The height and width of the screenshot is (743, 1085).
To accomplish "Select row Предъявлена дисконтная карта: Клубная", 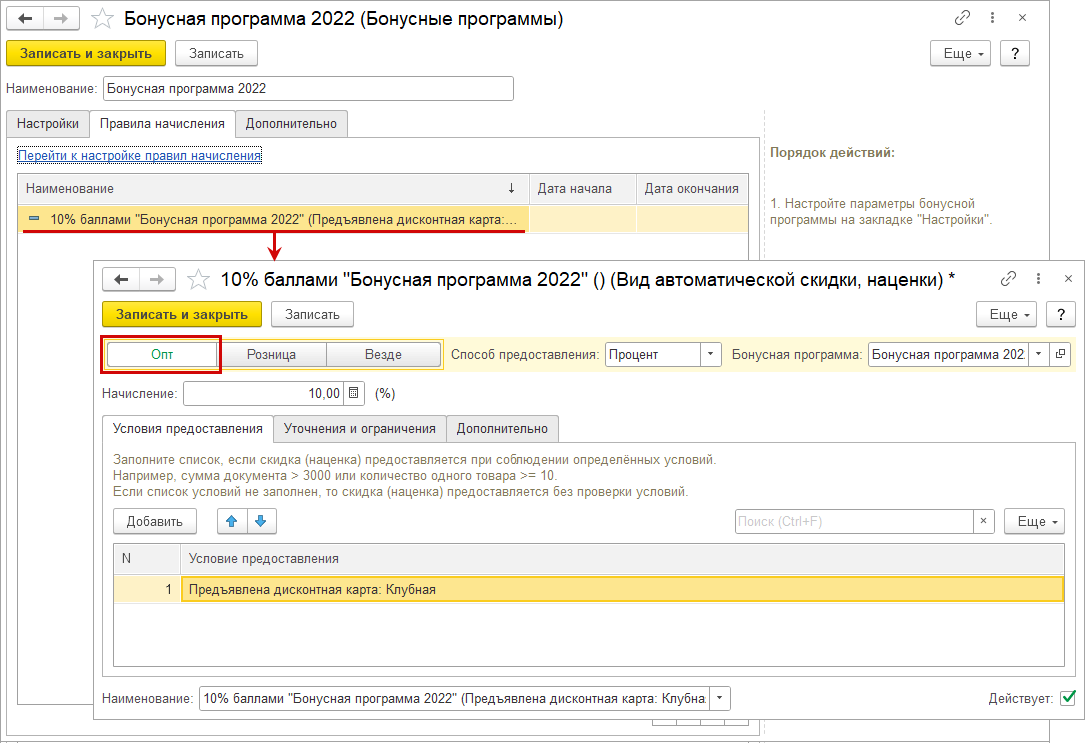I will (x=622, y=589).
